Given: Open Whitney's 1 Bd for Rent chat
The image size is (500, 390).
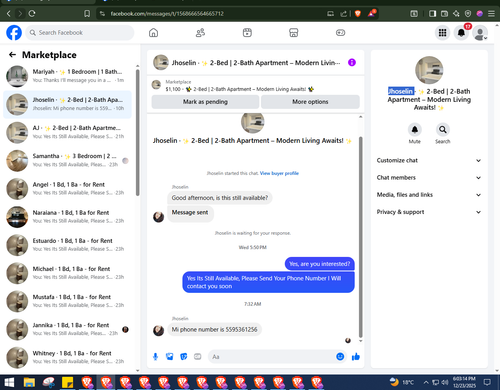Looking at the screenshot, I should tap(67, 357).
